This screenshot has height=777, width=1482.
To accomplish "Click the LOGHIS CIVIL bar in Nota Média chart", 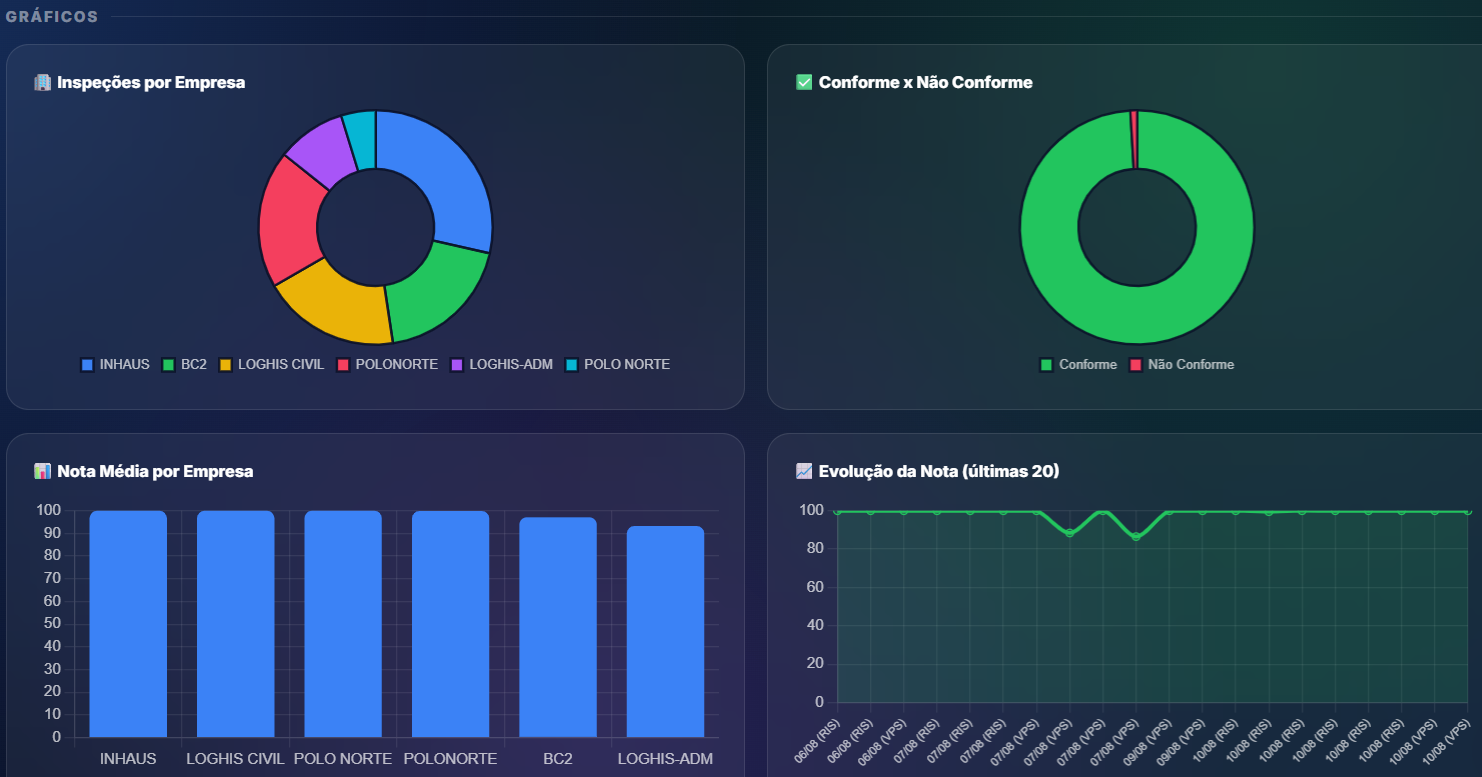I will [235, 624].
